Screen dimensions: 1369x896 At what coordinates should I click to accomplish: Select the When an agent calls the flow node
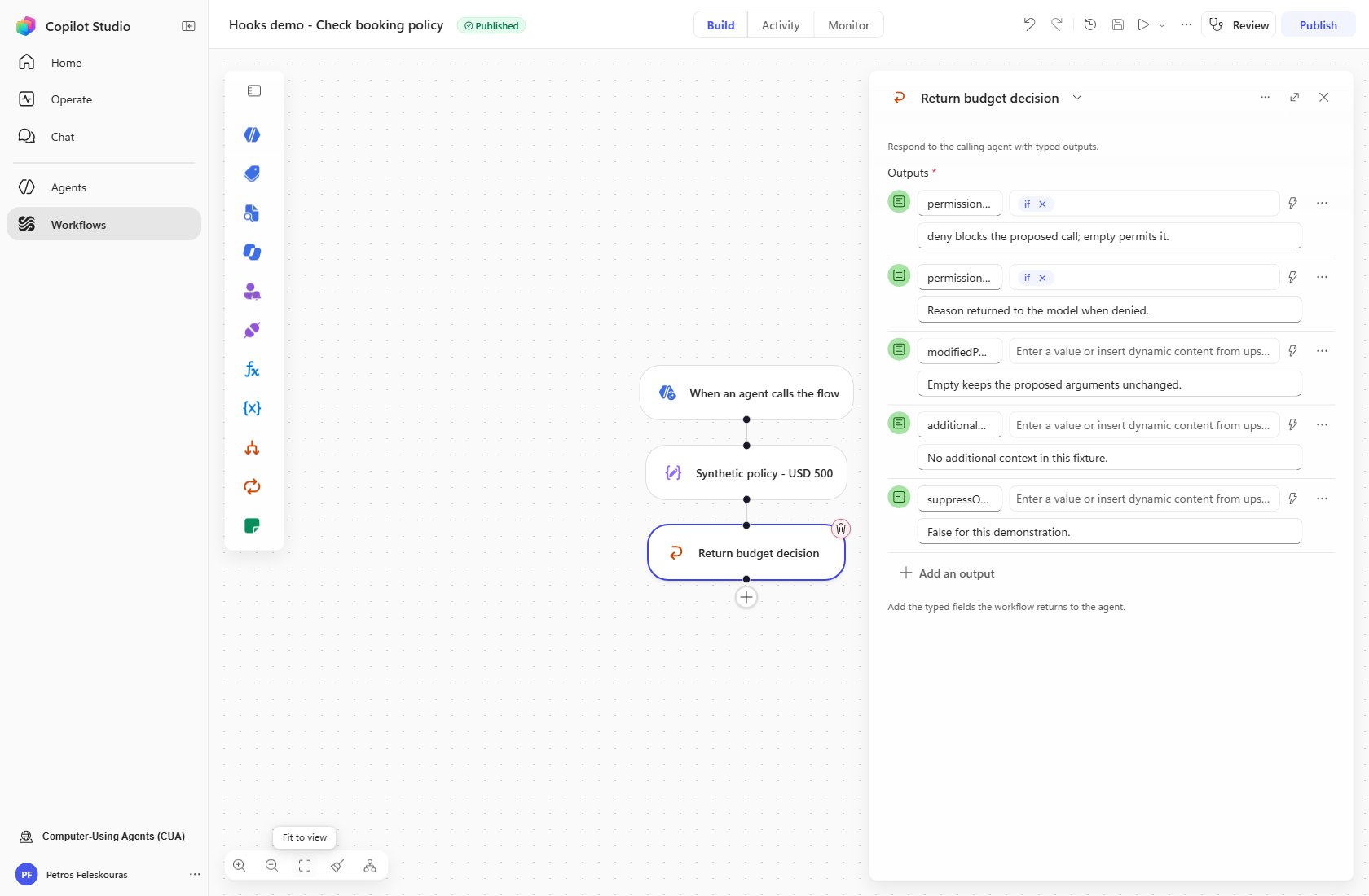tap(746, 393)
